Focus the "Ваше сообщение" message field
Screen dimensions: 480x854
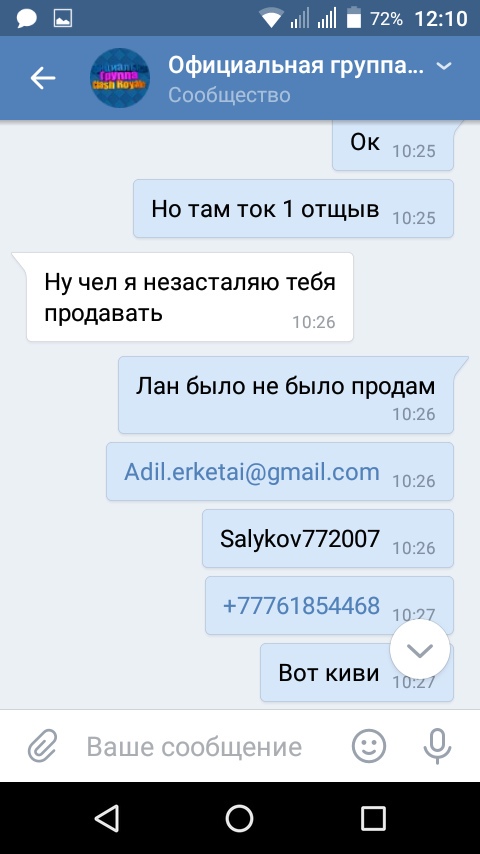pyautogui.click(x=194, y=747)
